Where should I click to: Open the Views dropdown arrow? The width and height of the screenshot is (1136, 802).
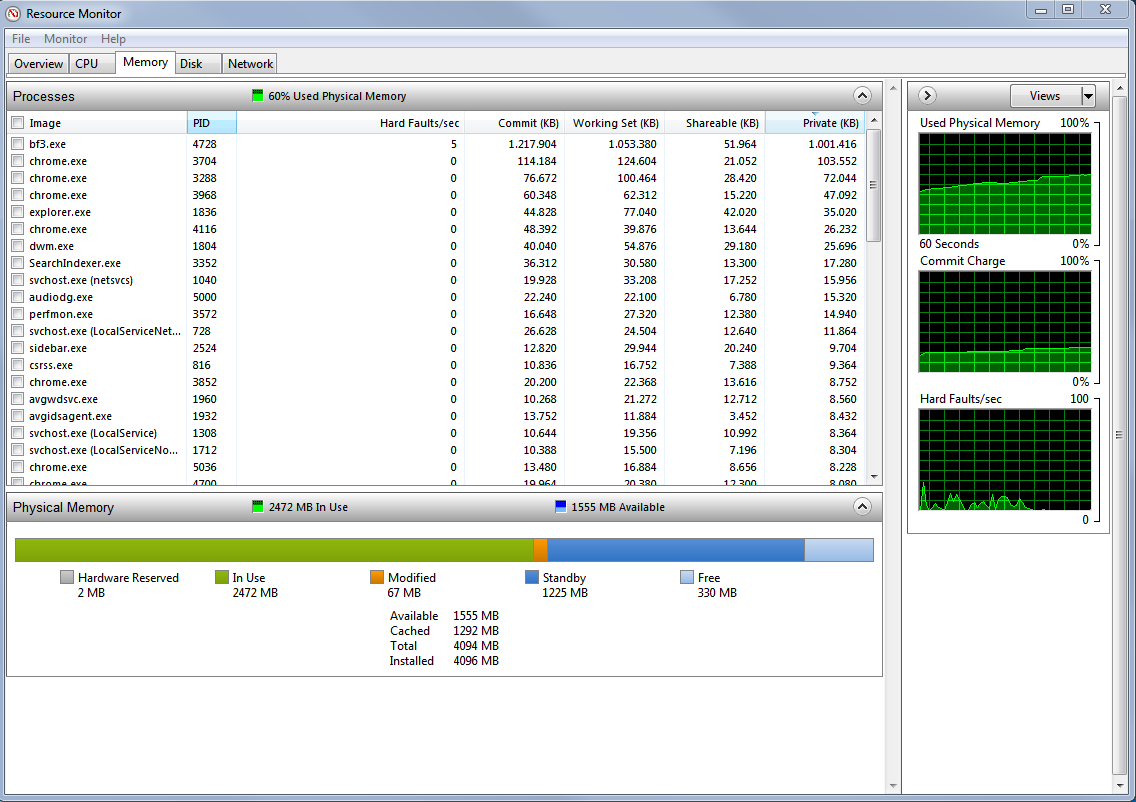coord(1087,96)
